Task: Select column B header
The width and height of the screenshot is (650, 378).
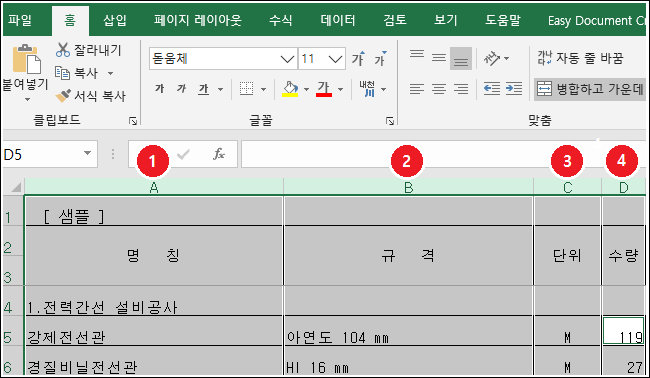Action: 408,188
